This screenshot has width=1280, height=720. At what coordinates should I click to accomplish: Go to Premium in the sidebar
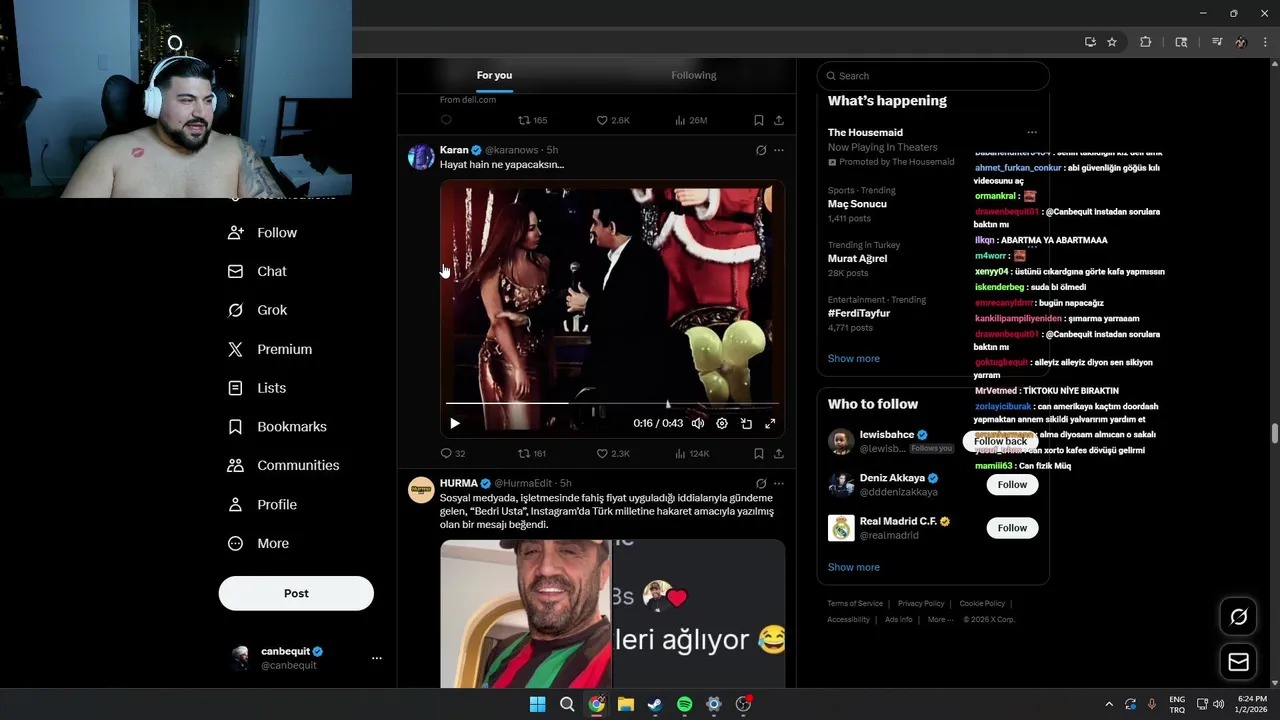(270, 349)
